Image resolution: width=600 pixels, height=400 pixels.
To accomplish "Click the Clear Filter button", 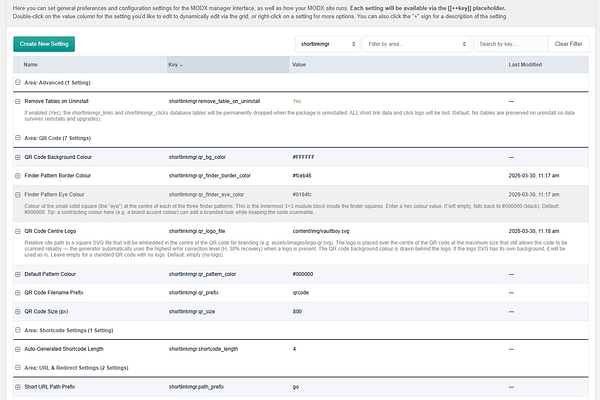I will (x=569, y=44).
